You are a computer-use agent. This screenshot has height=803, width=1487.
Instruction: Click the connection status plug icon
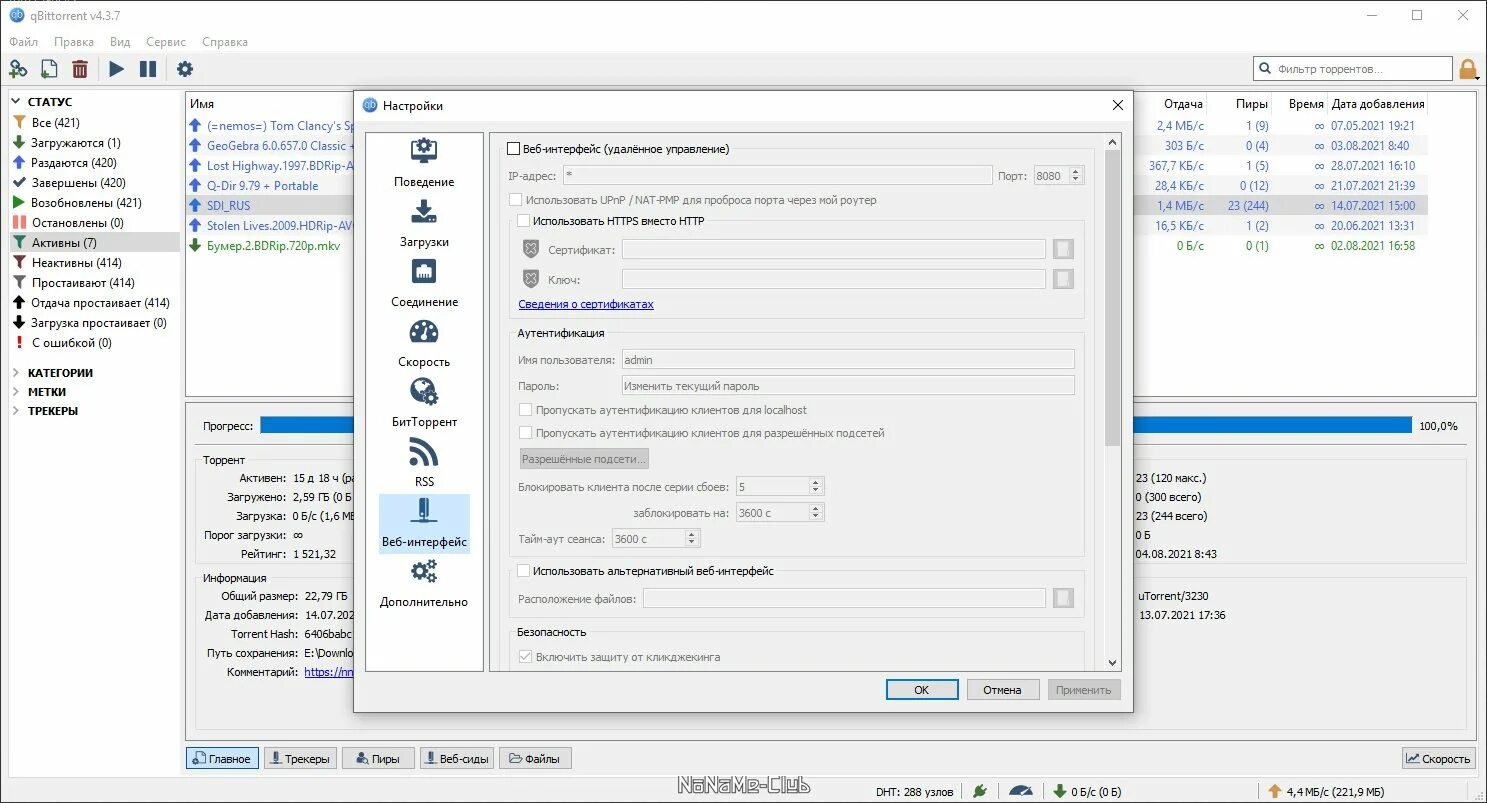point(980,791)
